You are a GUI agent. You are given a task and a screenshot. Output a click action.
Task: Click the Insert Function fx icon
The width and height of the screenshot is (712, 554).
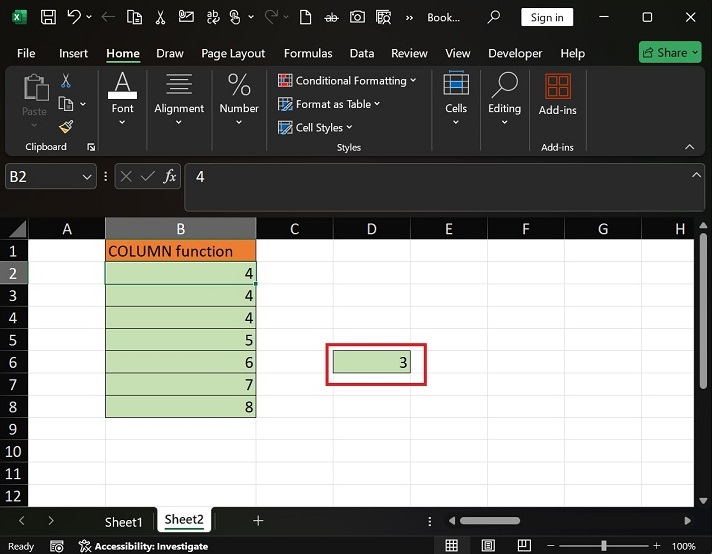(x=170, y=176)
